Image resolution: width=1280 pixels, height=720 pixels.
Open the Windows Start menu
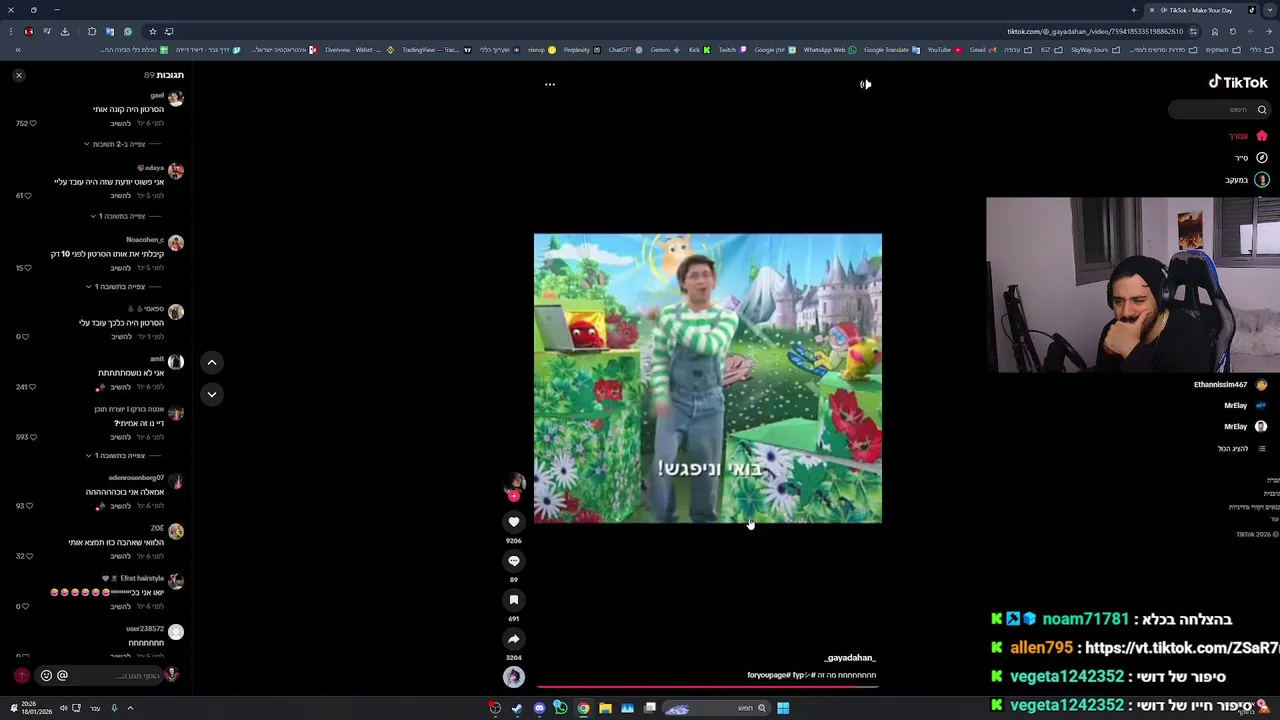[783, 708]
